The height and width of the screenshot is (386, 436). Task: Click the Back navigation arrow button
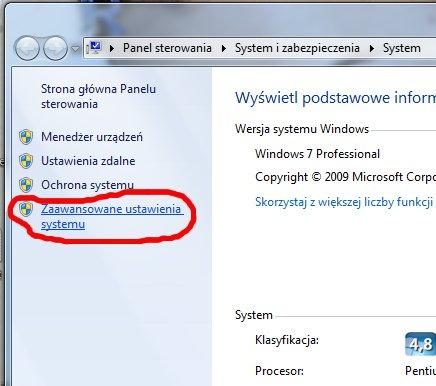pos(27,48)
